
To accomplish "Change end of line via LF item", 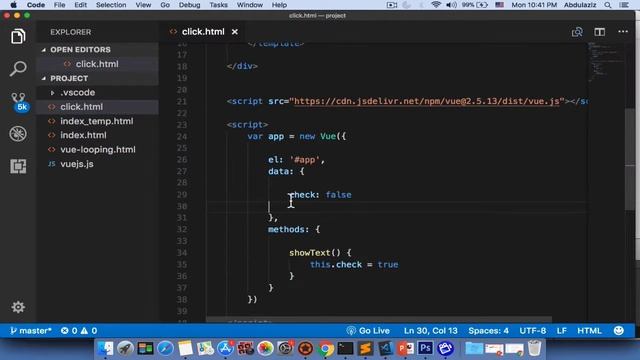I will (562, 331).
